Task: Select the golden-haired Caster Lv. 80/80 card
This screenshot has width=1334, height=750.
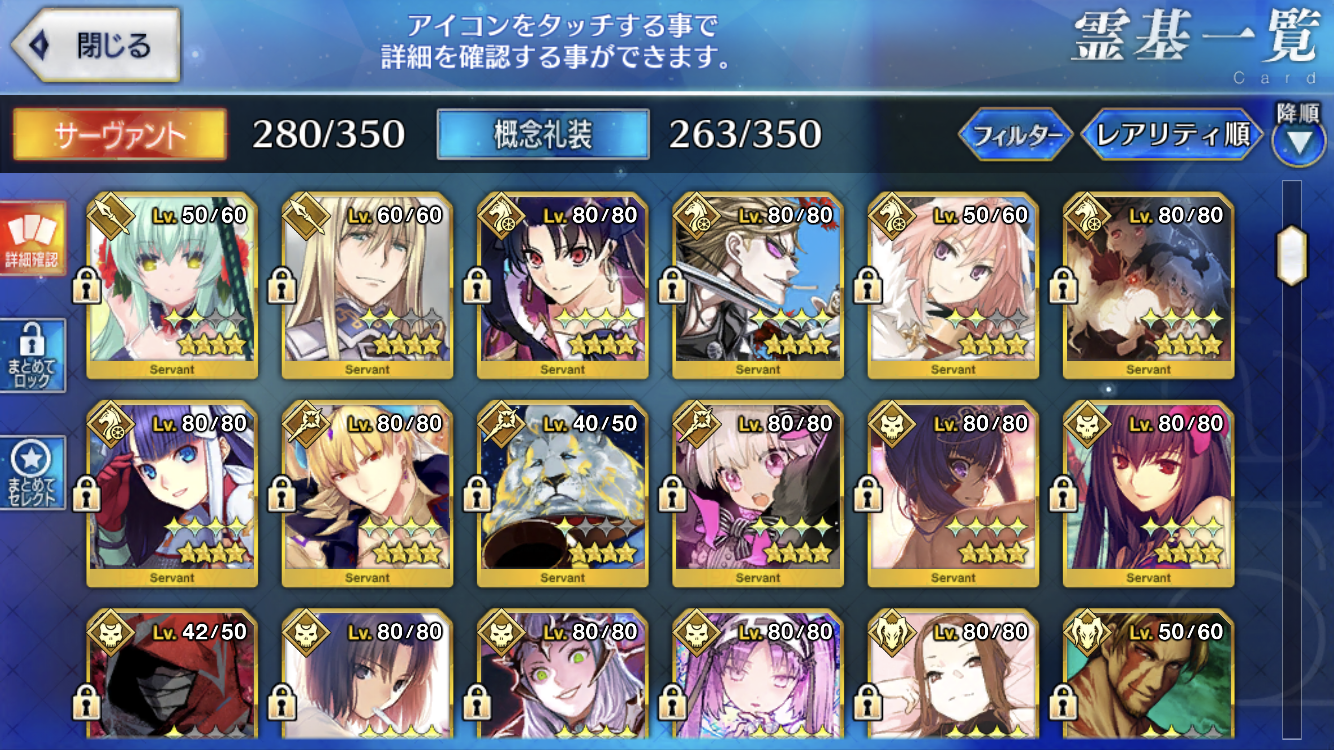Action: click(367, 494)
